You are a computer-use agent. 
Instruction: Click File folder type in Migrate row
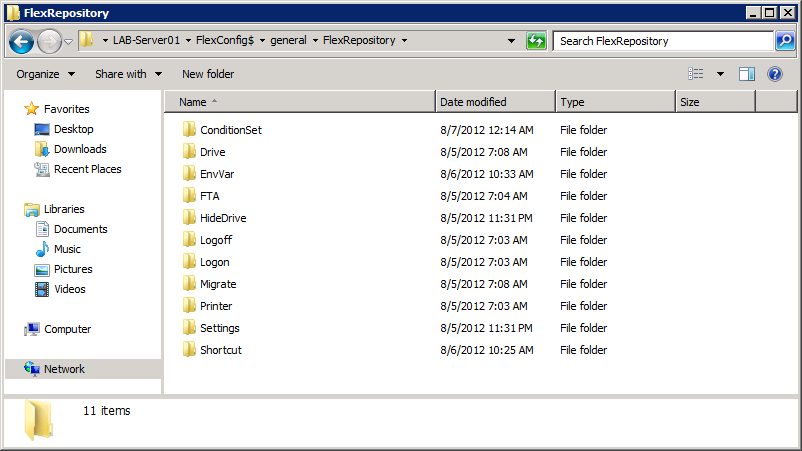point(584,284)
